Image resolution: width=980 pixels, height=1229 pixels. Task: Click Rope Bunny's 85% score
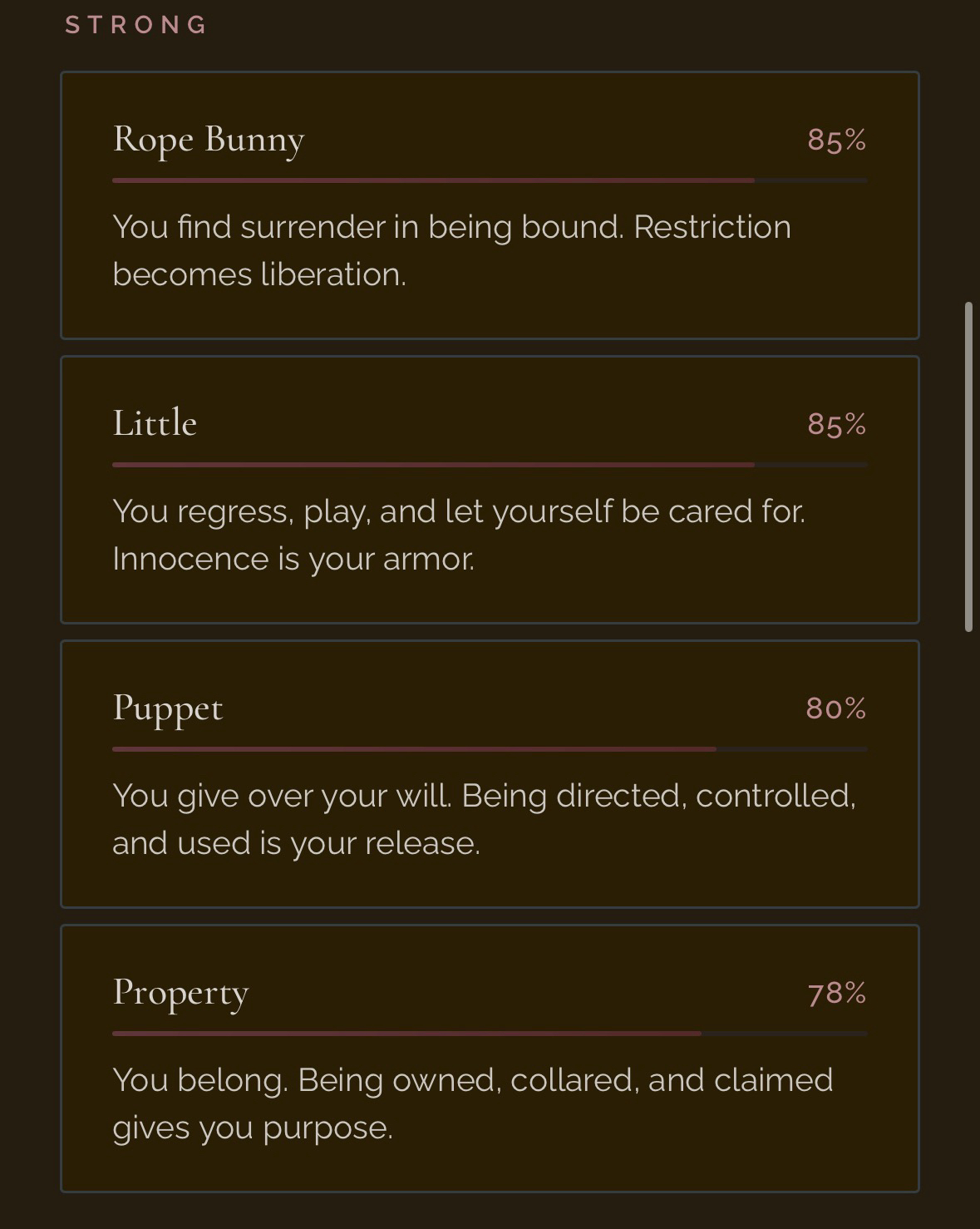[836, 140]
